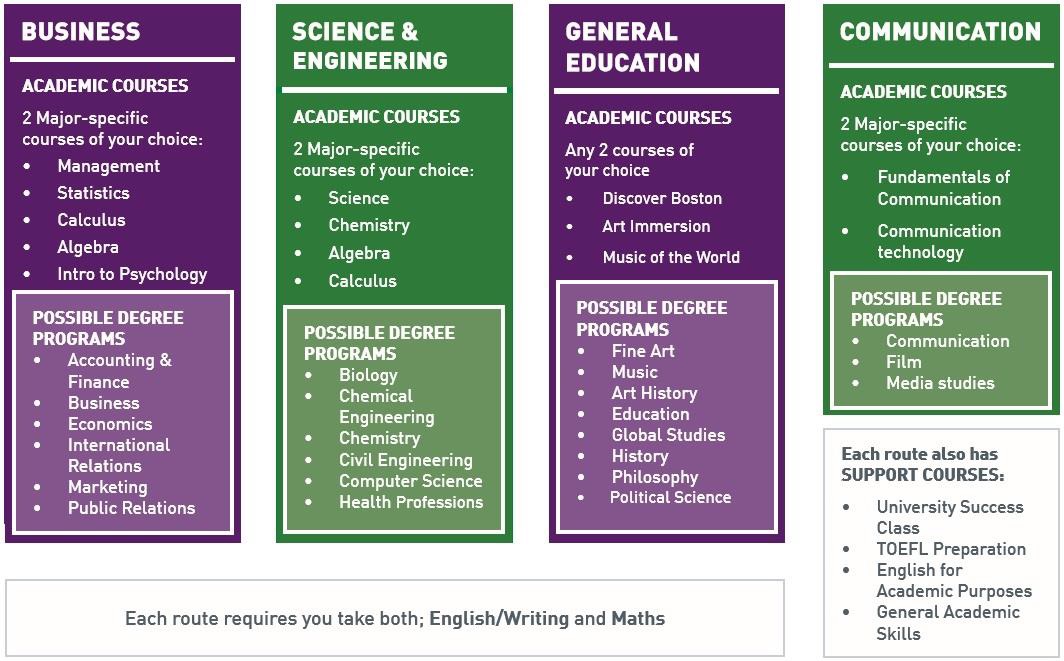
Task: Click the Communication technology course item
Action: pyautogui.click(x=938, y=241)
